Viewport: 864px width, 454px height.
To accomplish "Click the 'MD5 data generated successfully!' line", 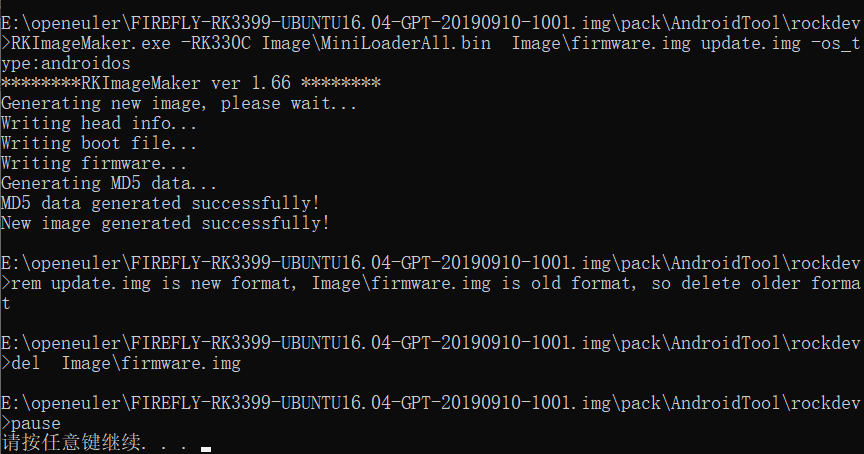I will pos(160,203).
